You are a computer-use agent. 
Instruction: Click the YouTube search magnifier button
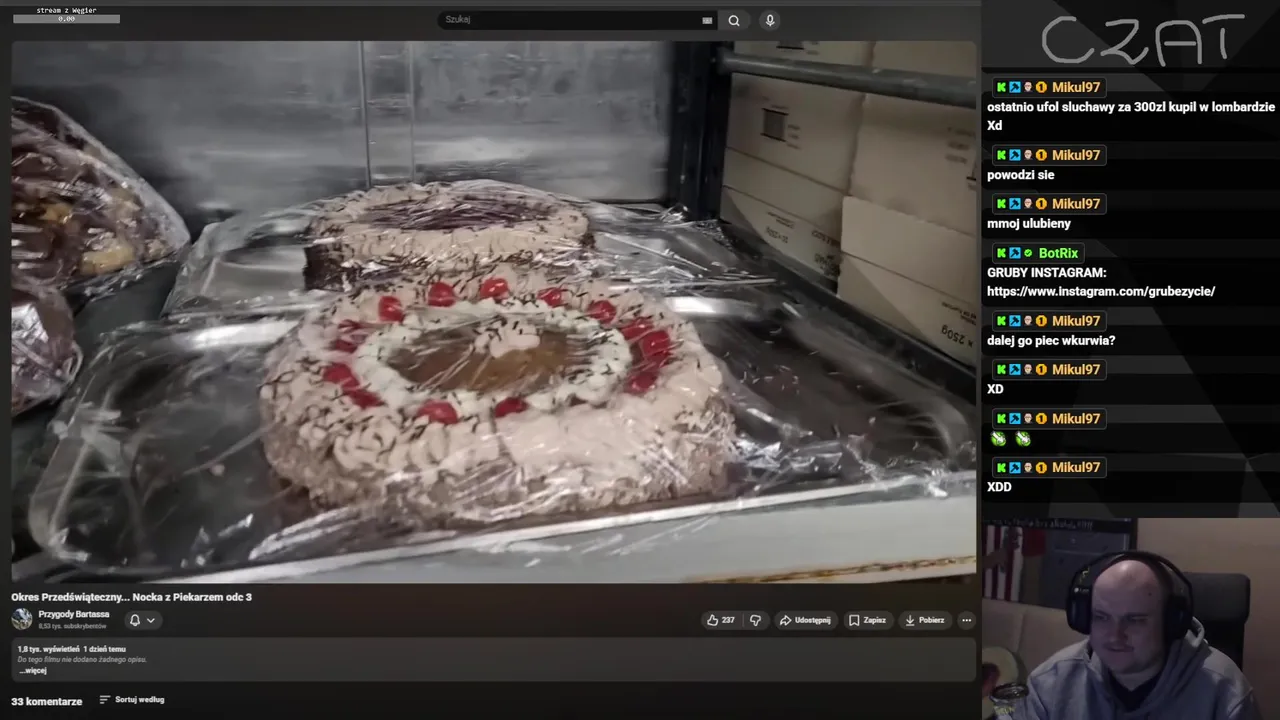click(734, 20)
